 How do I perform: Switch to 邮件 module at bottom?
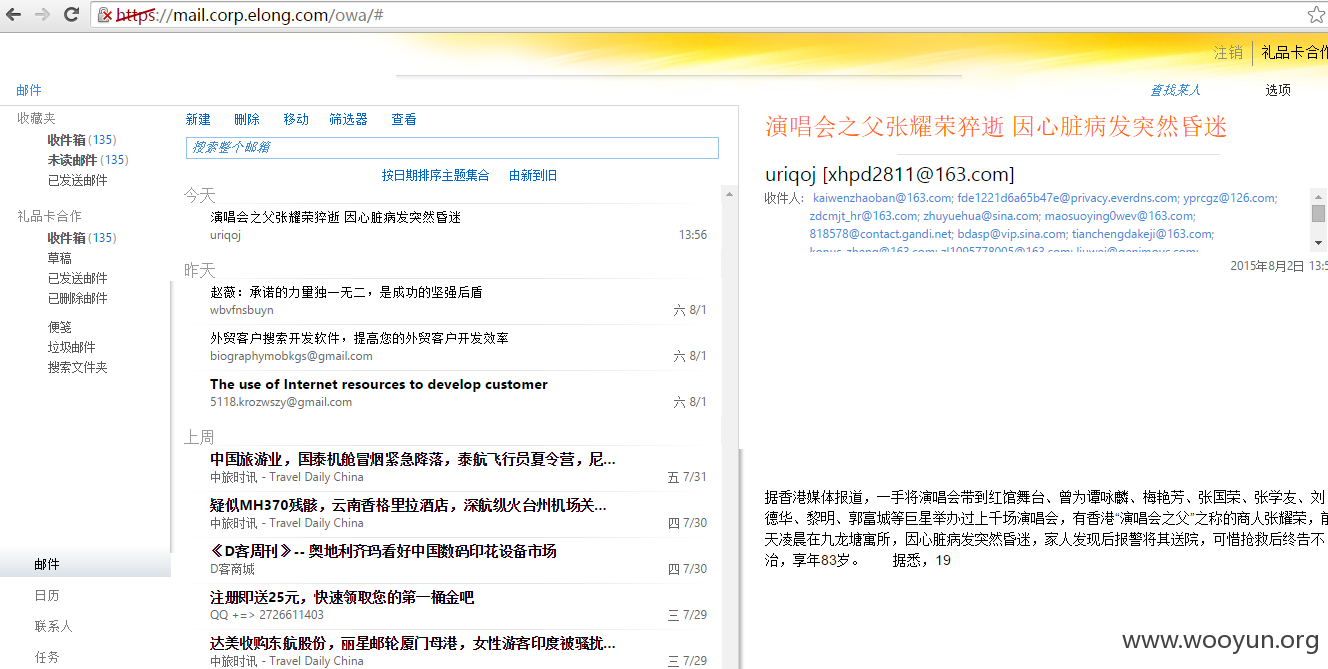pyautogui.click(x=85, y=564)
